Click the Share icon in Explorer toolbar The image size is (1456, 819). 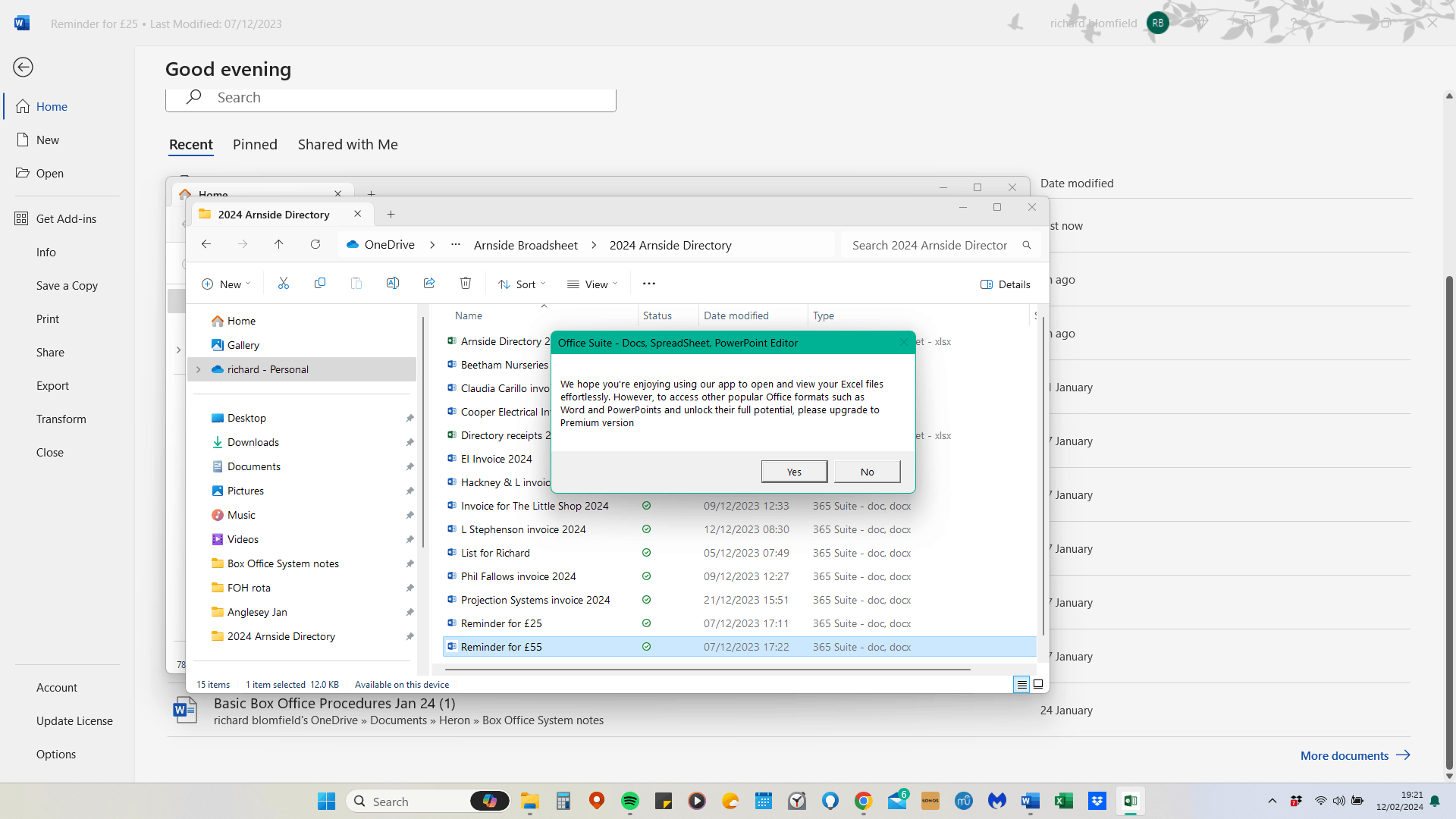(x=429, y=284)
